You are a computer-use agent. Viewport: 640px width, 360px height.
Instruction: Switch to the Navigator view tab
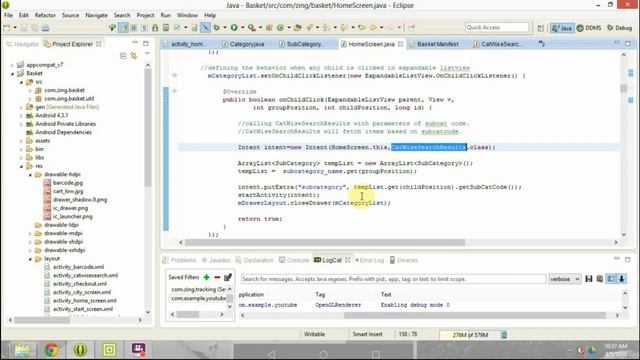[23, 44]
